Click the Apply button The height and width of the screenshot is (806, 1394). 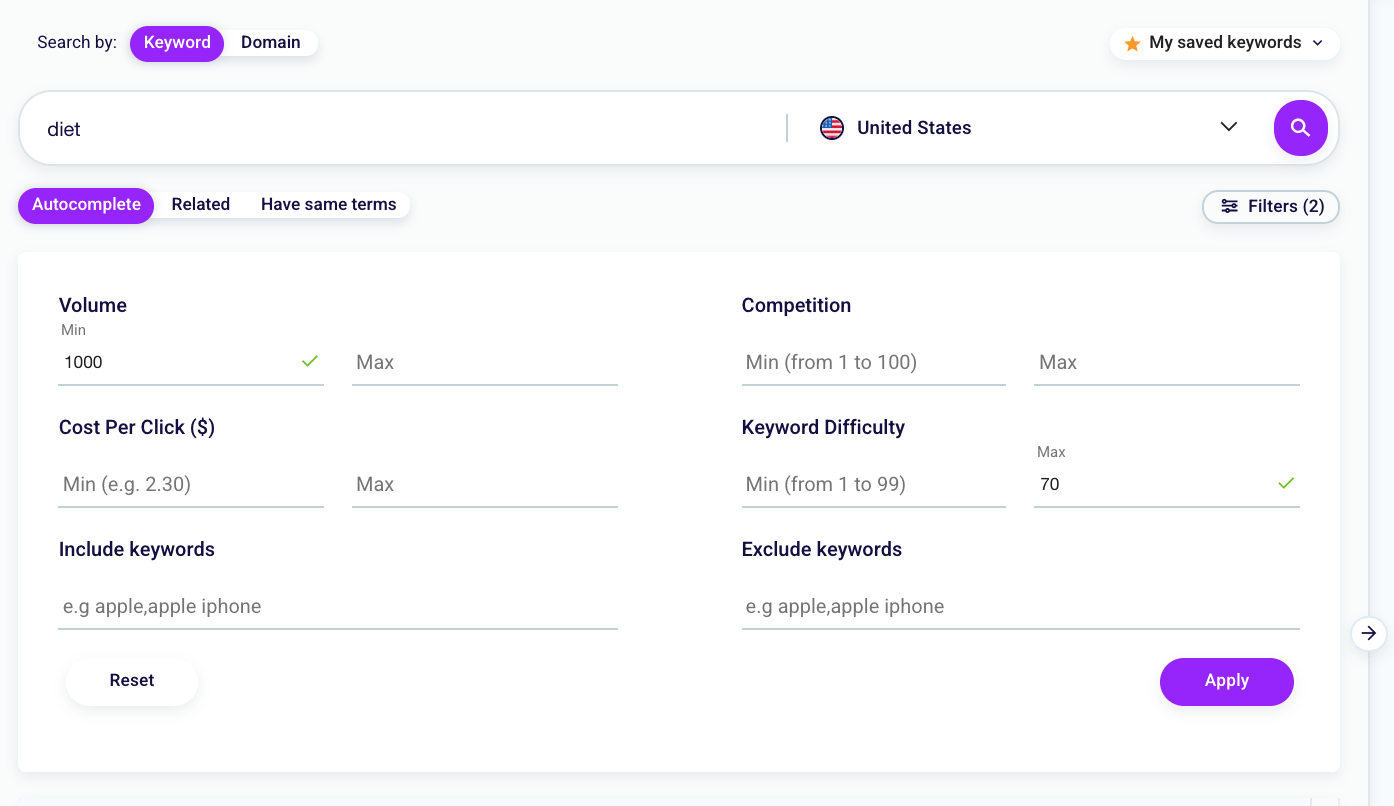[x=1227, y=681]
